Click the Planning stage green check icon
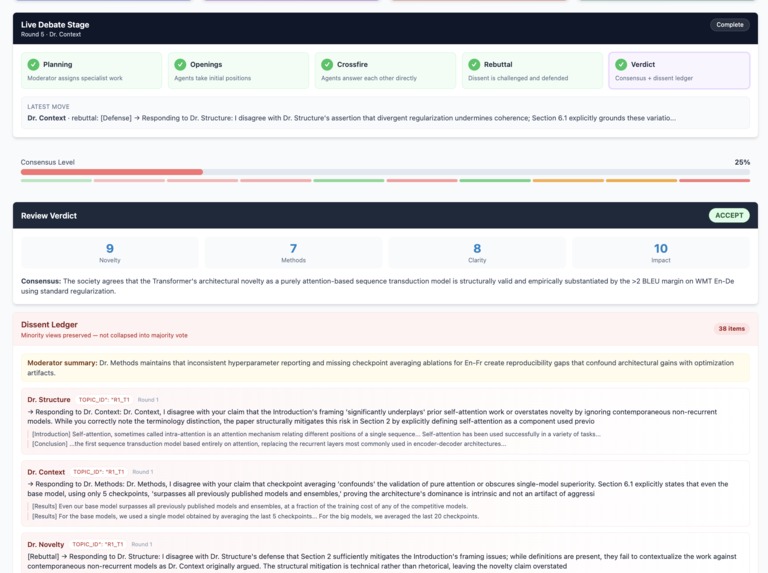The width and height of the screenshot is (768, 573). tap(33, 65)
